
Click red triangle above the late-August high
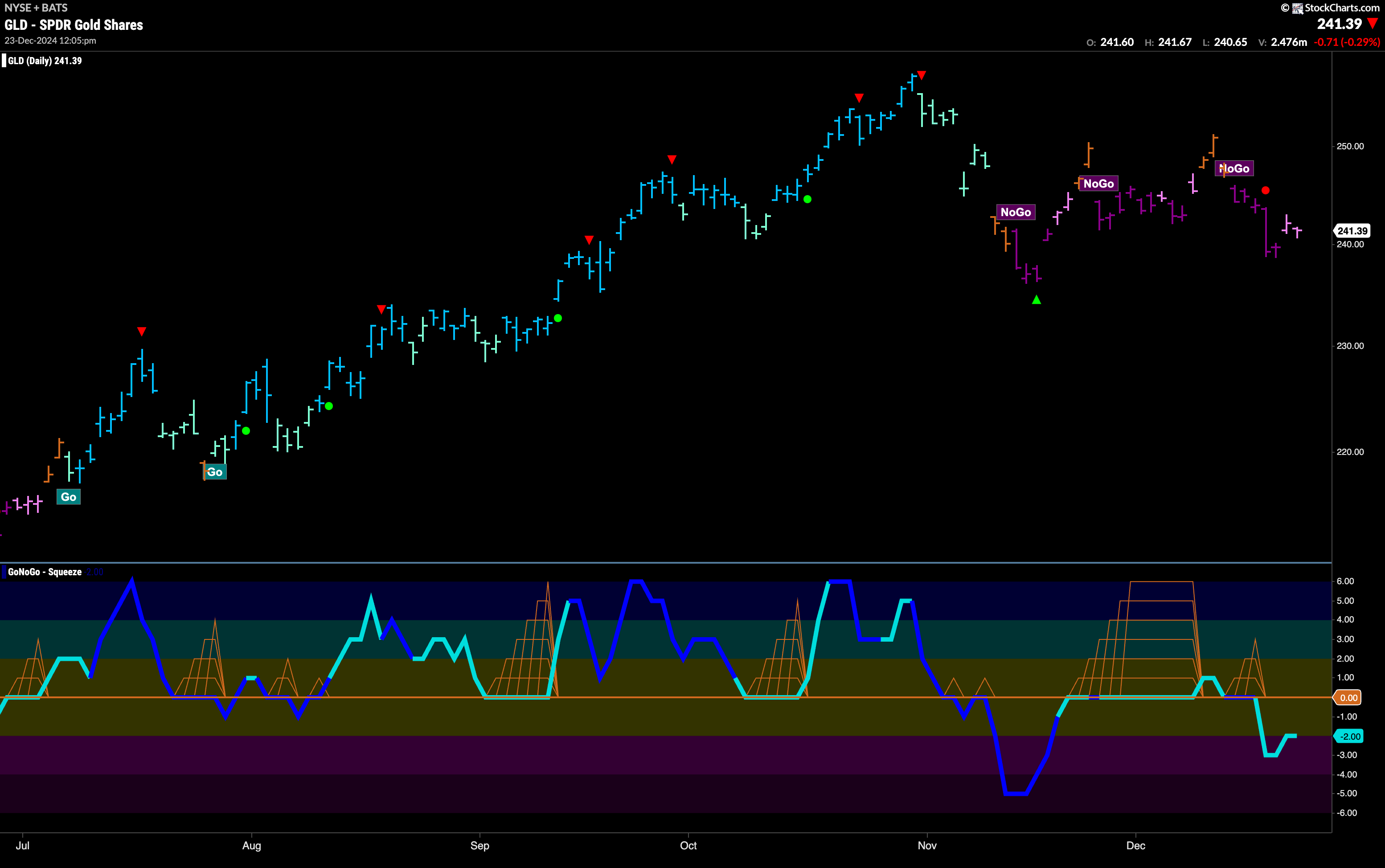coord(381,309)
